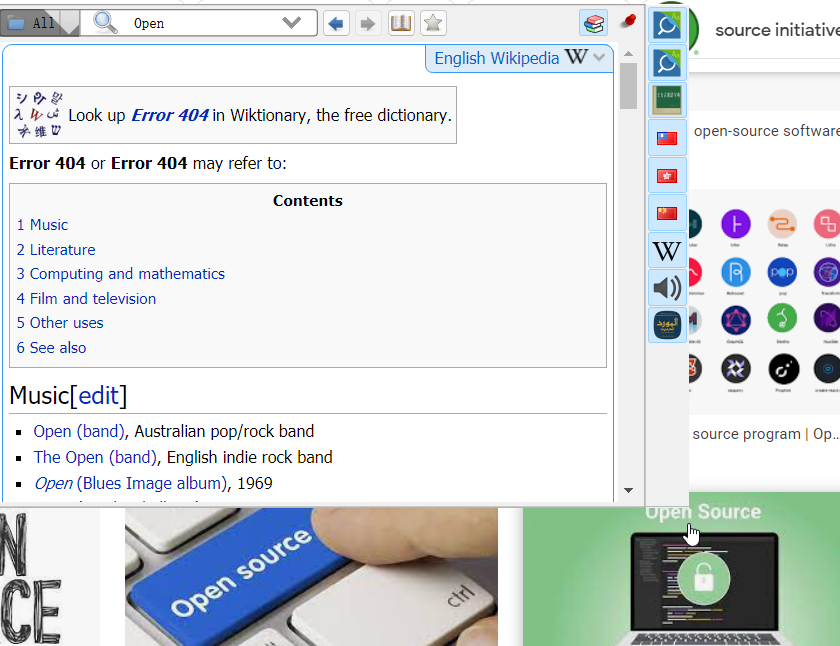Toggle the second magnifier dictionary above the blackboard icon
The width and height of the screenshot is (840, 646).
tap(667, 63)
